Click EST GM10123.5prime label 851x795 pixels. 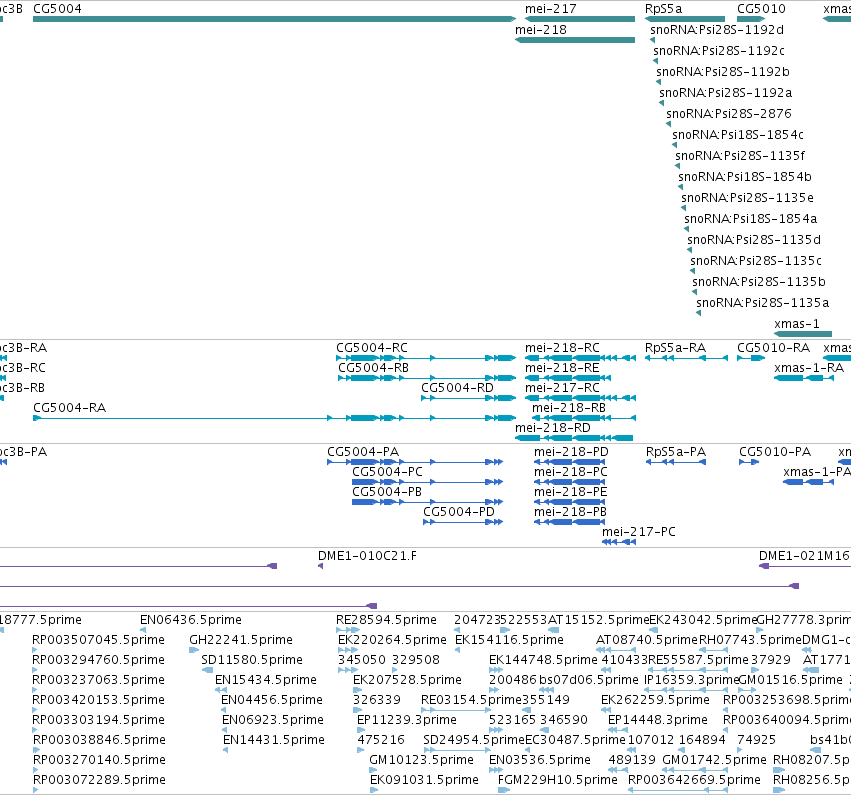421,760
